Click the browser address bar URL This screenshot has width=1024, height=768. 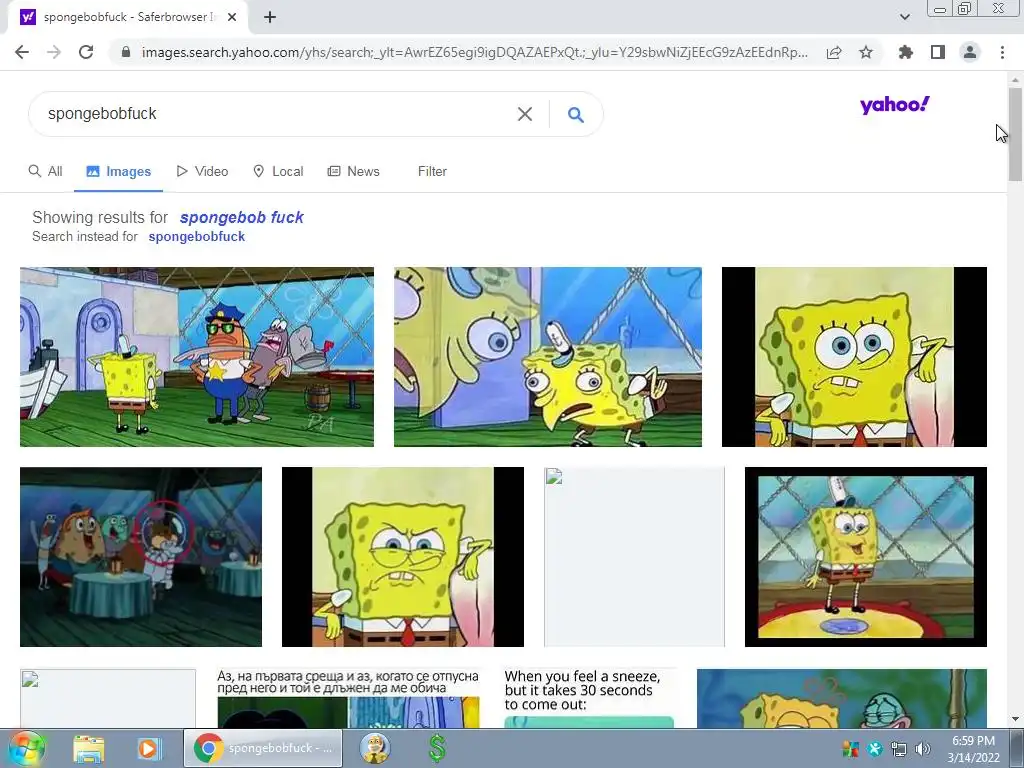(474, 52)
